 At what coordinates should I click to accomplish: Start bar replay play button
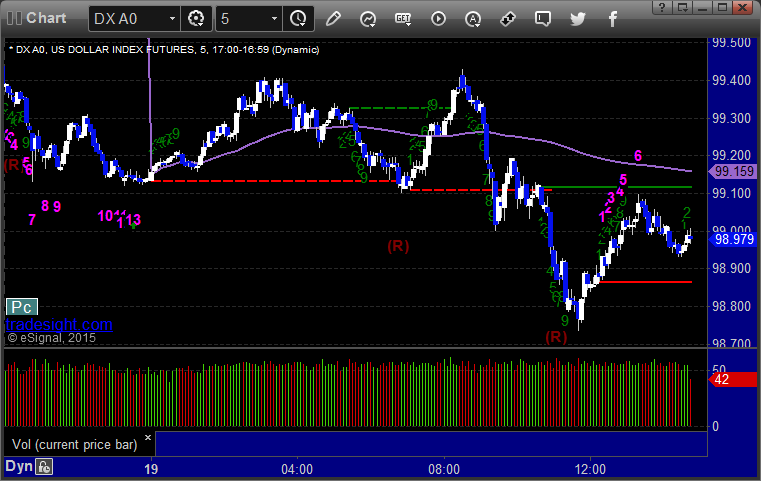point(438,19)
